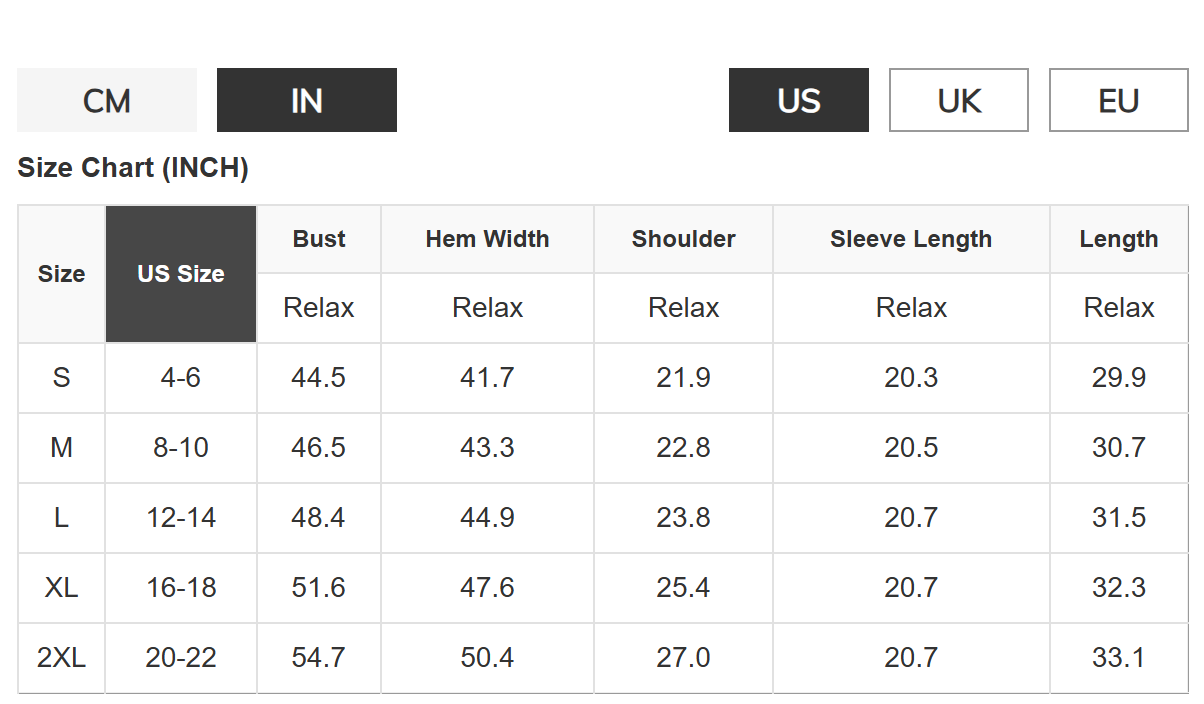Click the Hem Width column header
1204x704 pixels.
pos(487,239)
